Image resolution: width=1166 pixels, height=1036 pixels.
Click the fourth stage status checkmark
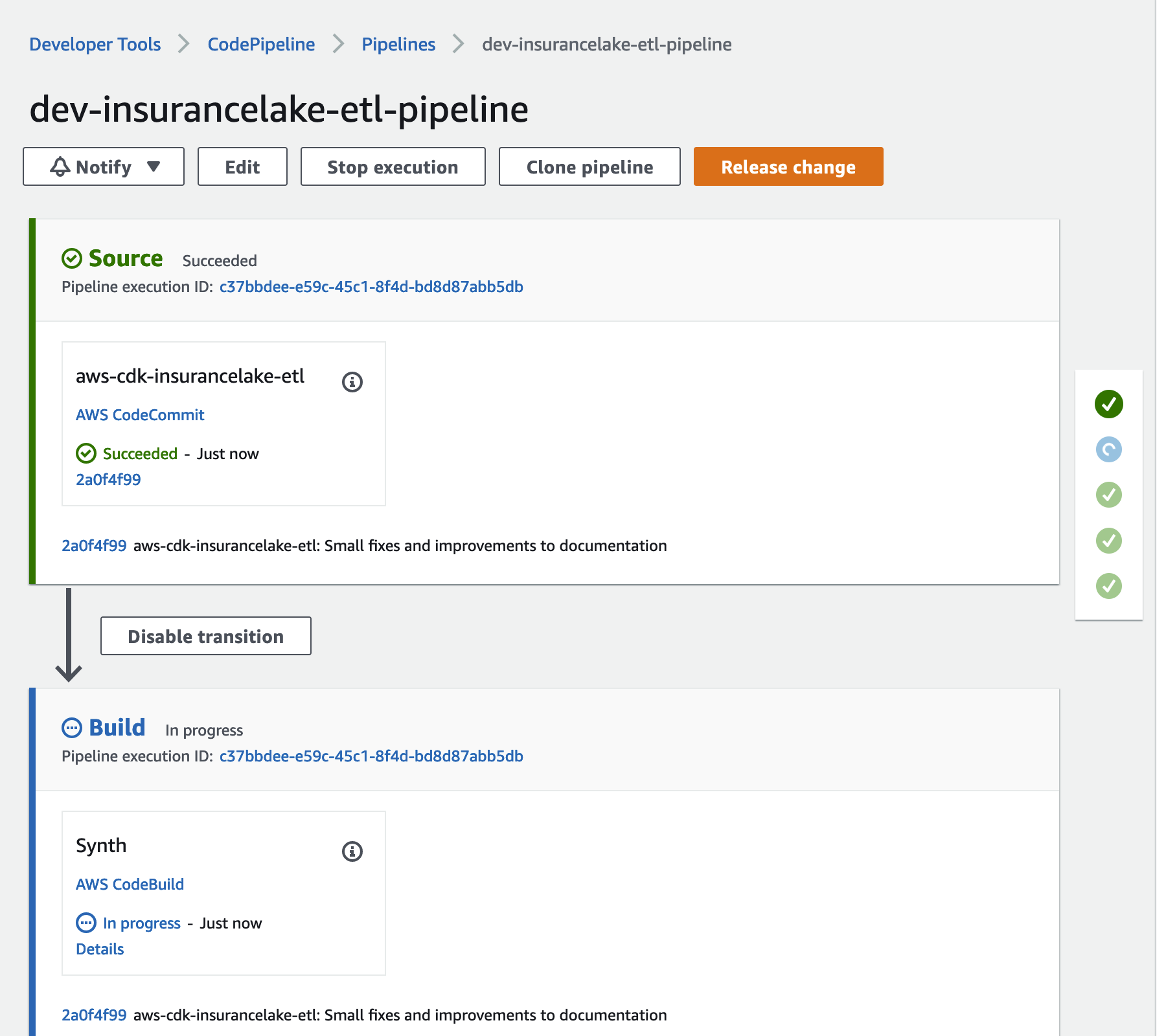[x=1108, y=541]
